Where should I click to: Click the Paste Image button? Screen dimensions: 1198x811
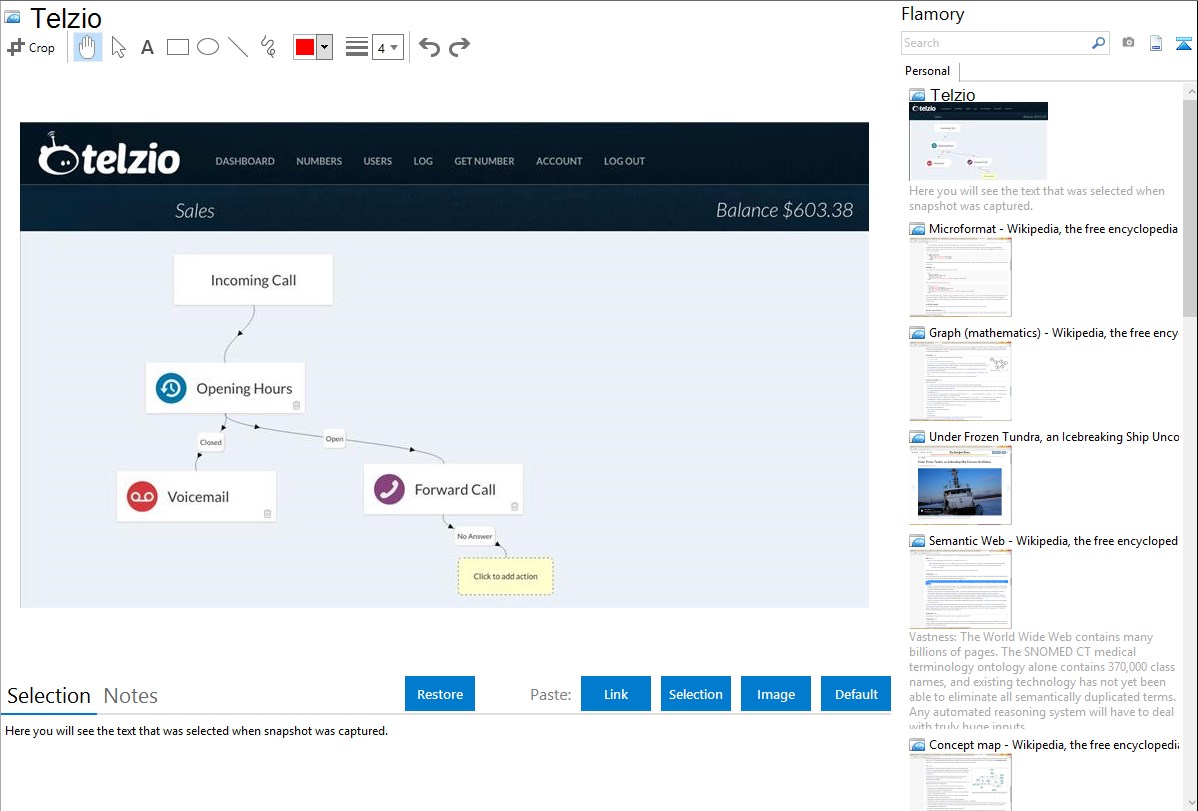coord(775,693)
